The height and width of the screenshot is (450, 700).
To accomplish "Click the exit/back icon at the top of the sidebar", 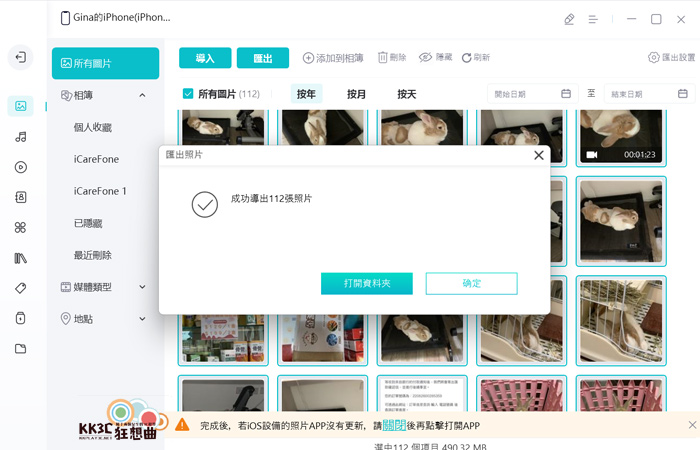I will click(21, 57).
